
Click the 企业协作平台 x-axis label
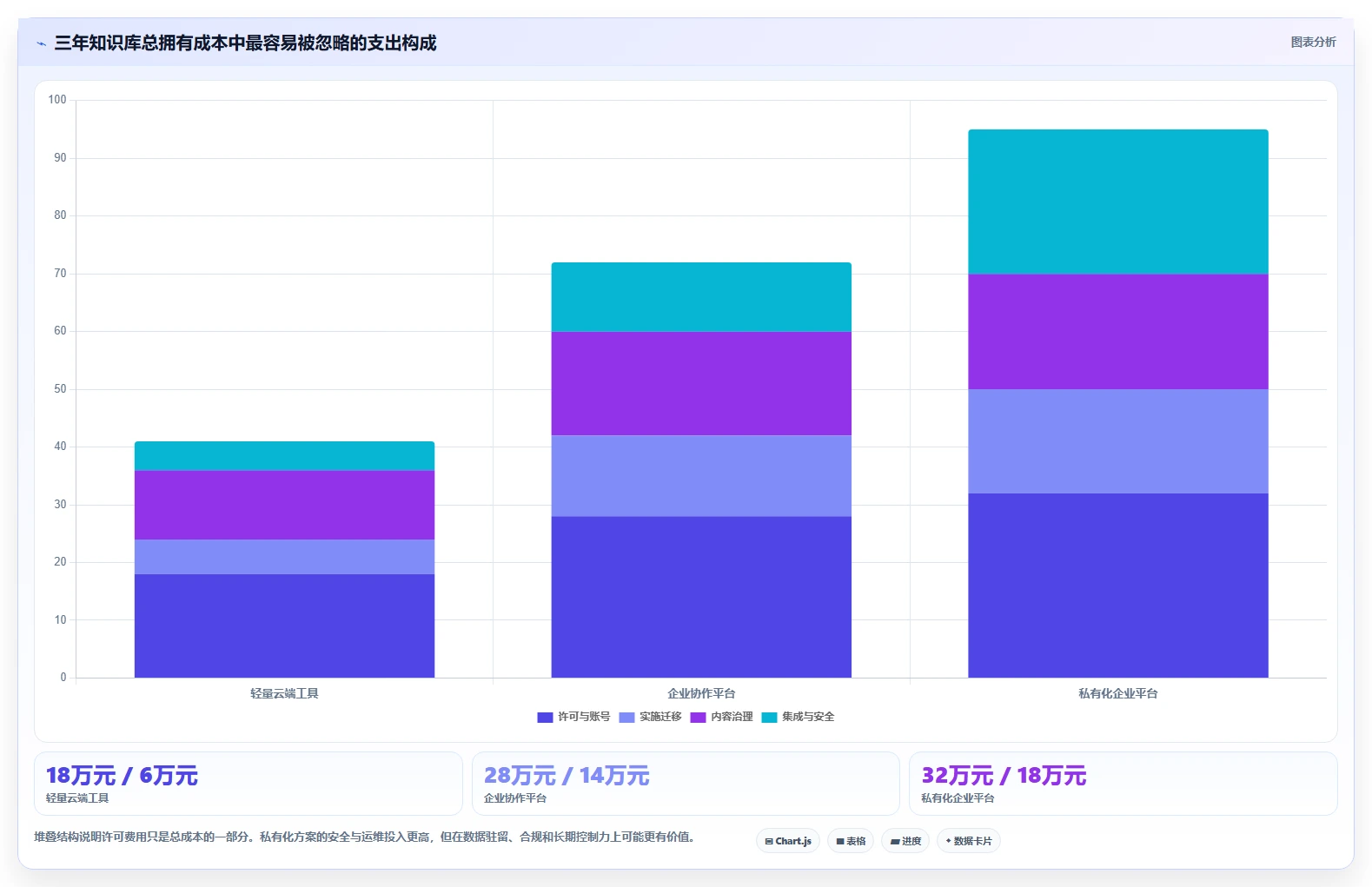point(701,693)
